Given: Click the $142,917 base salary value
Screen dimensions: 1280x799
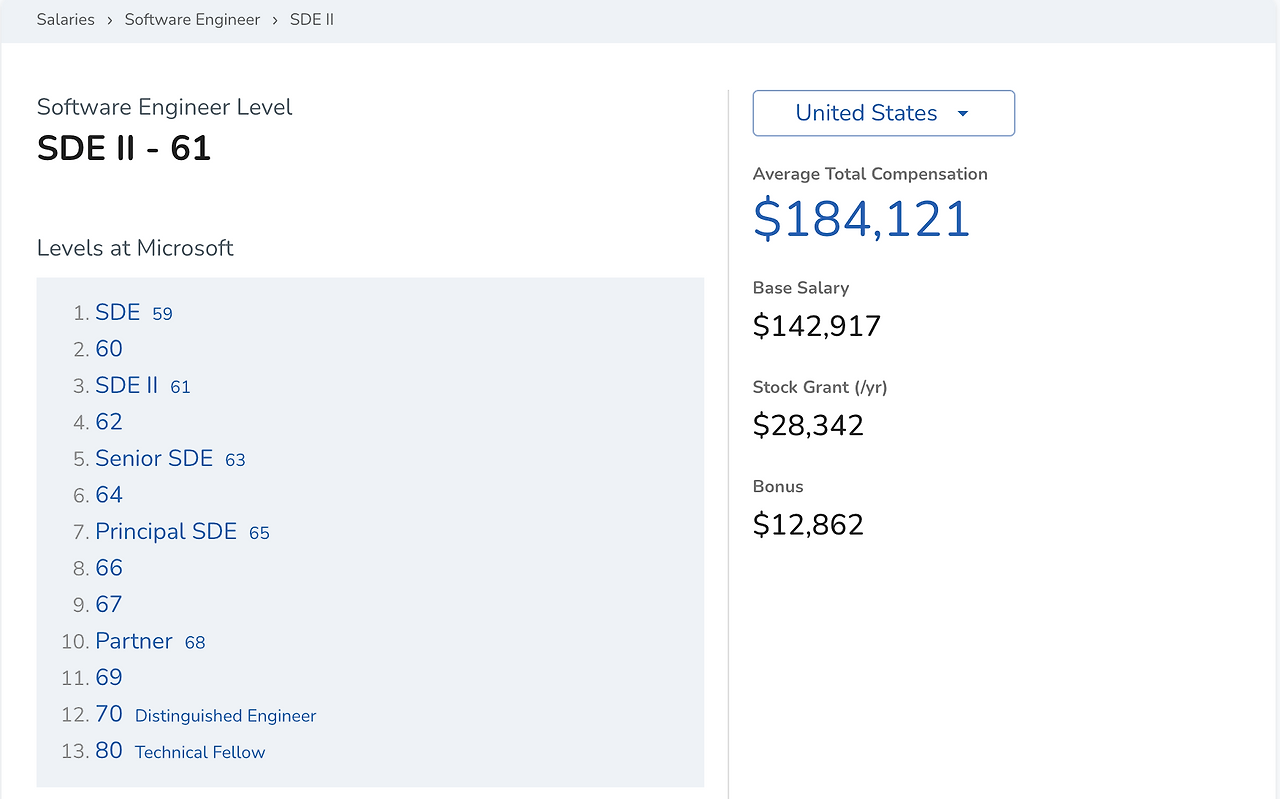Looking at the screenshot, I should [817, 326].
